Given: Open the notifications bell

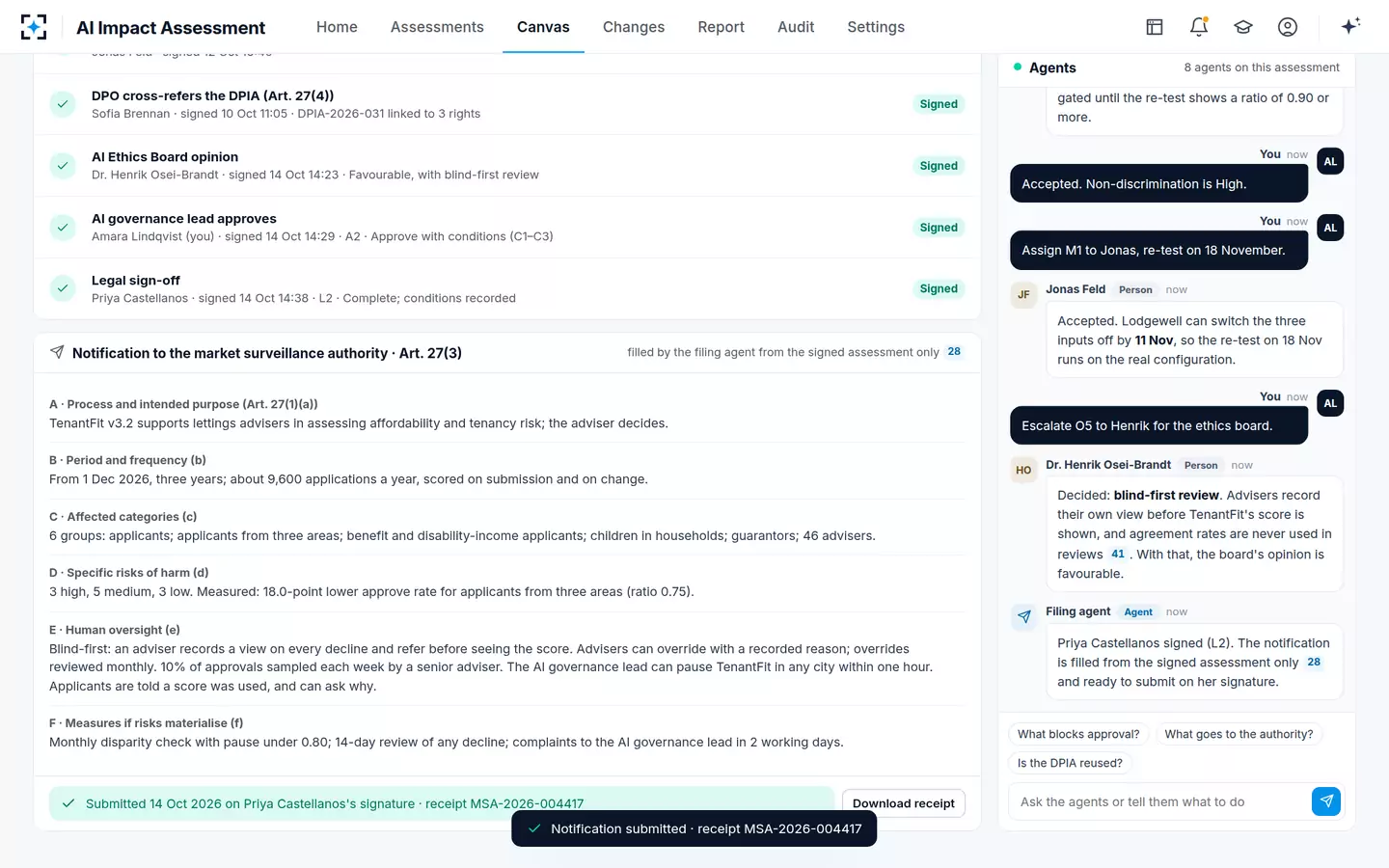Looking at the screenshot, I should tap(1199, 27).
